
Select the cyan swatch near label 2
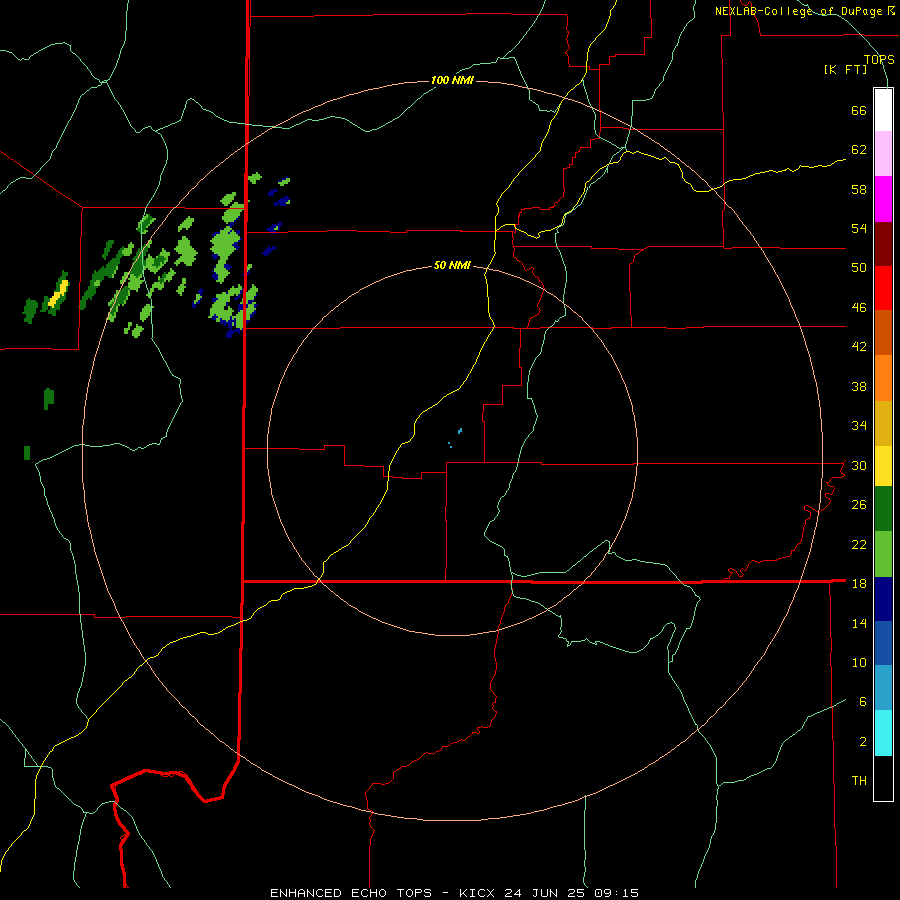tap(883, 733)
